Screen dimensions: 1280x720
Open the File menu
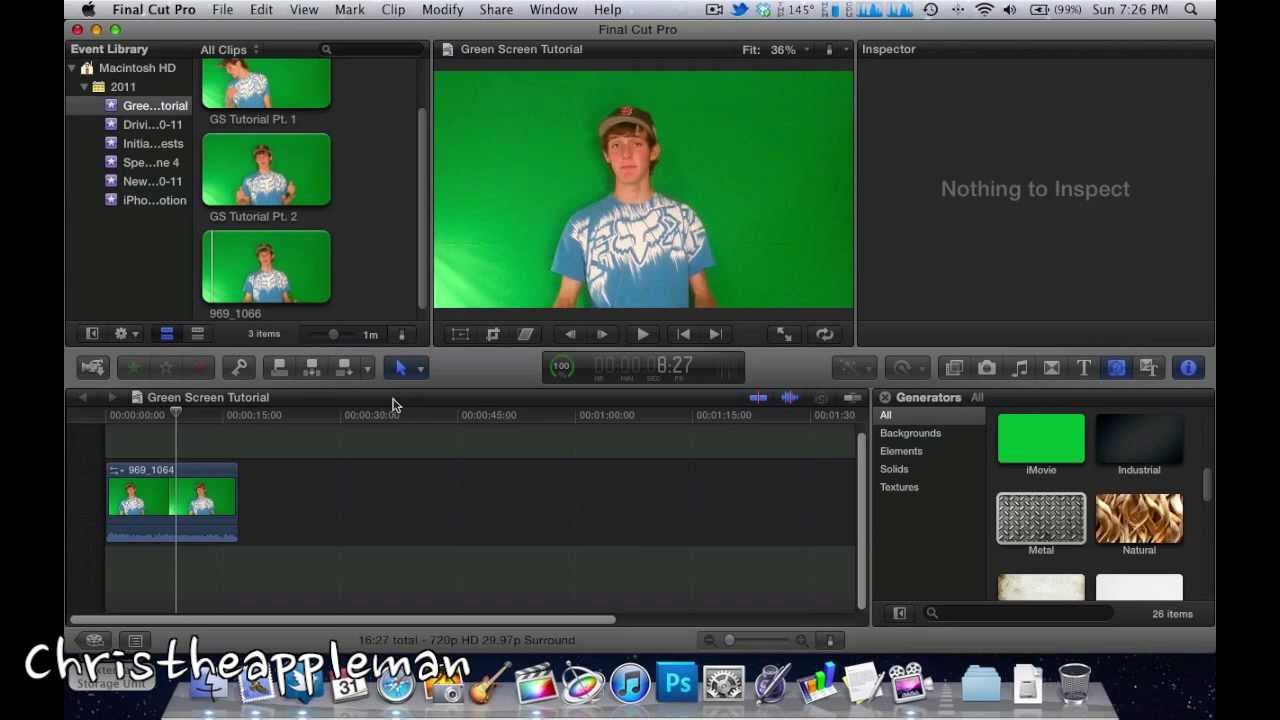(x=222, y=10)
